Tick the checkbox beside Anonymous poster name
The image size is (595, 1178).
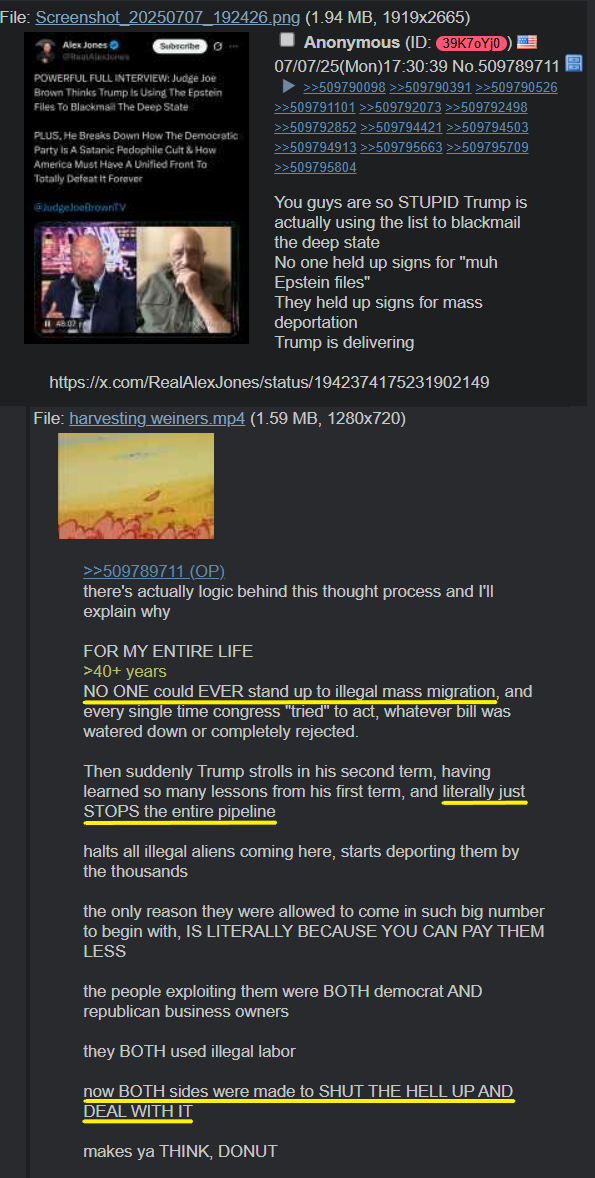287,41
